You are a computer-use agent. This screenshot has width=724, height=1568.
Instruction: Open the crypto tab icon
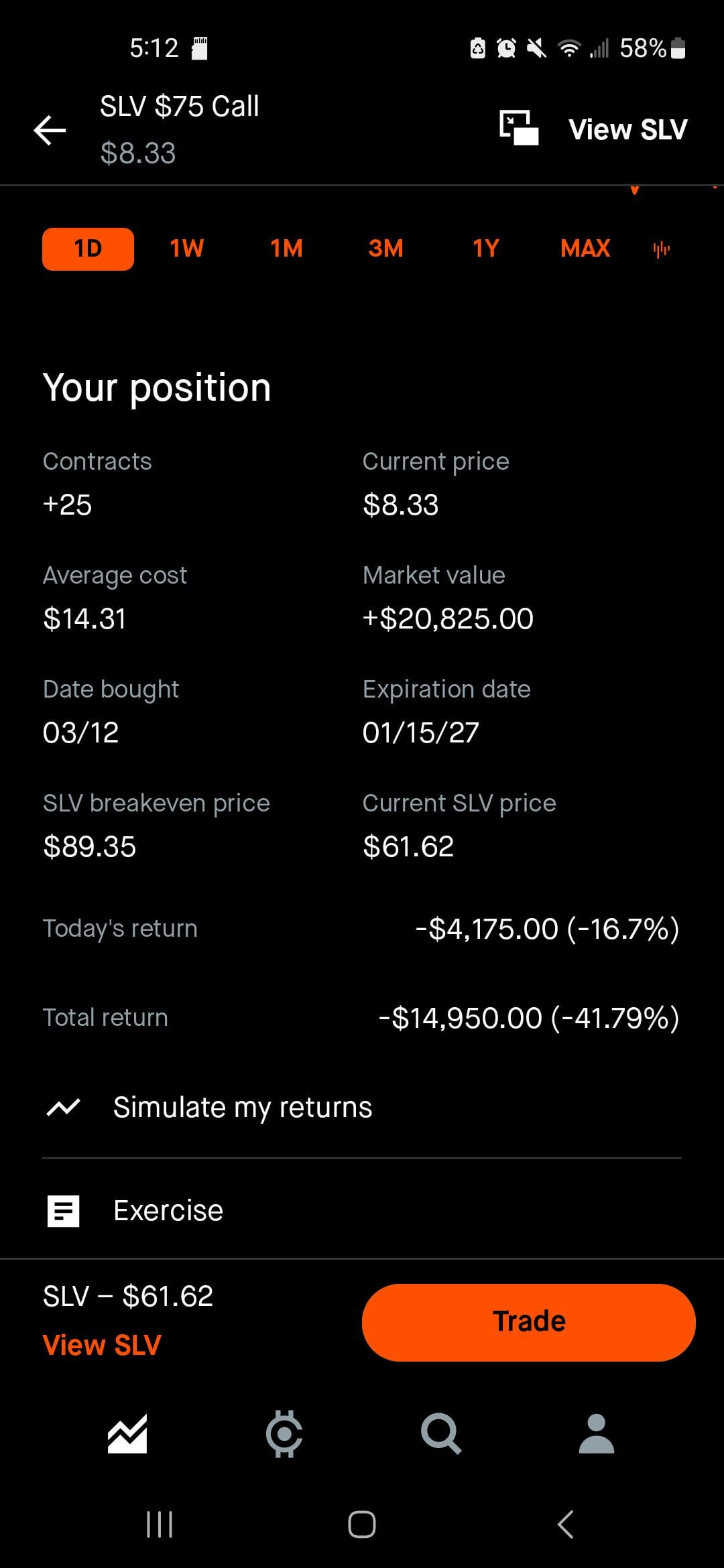[x=284, y=1435]
